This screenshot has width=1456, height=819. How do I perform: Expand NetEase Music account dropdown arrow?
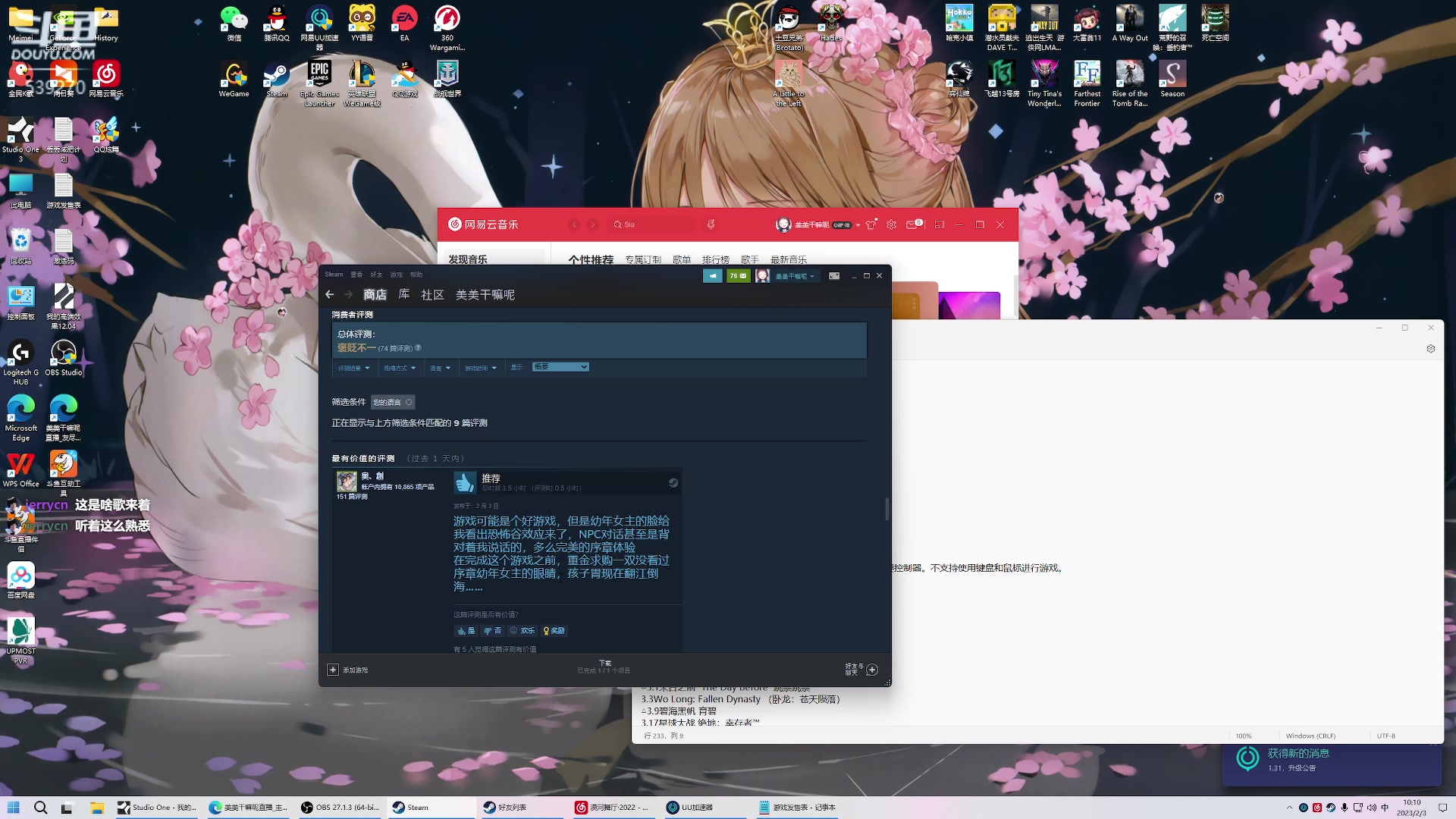(x=858, y=225)
